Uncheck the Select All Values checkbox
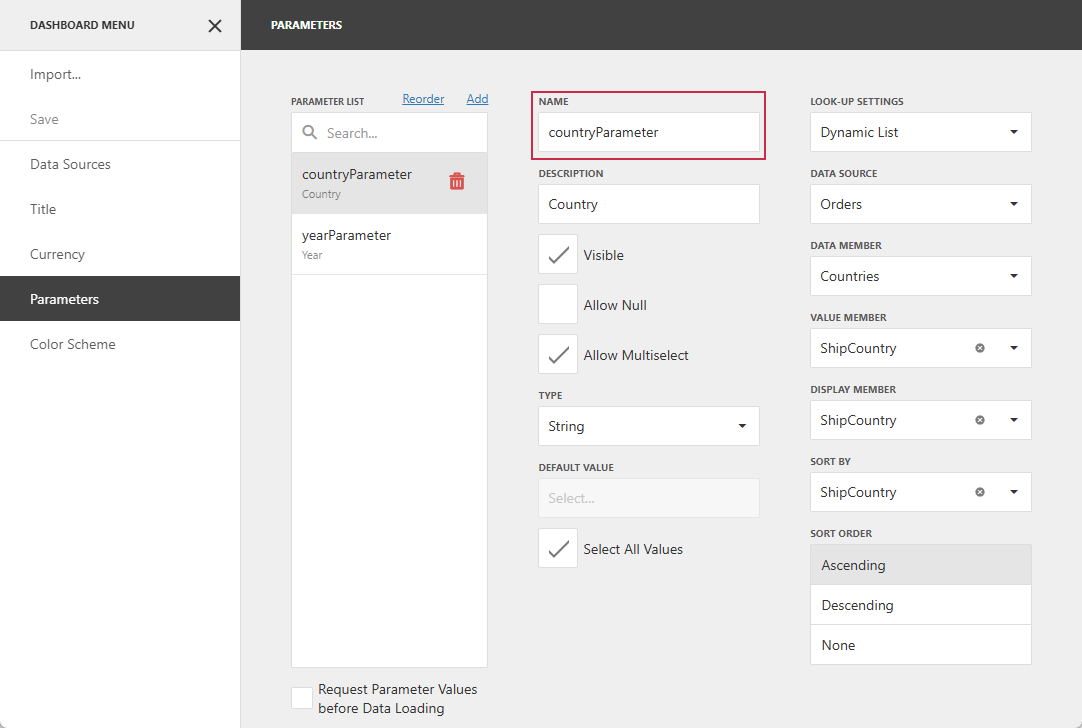 (558, 549)
